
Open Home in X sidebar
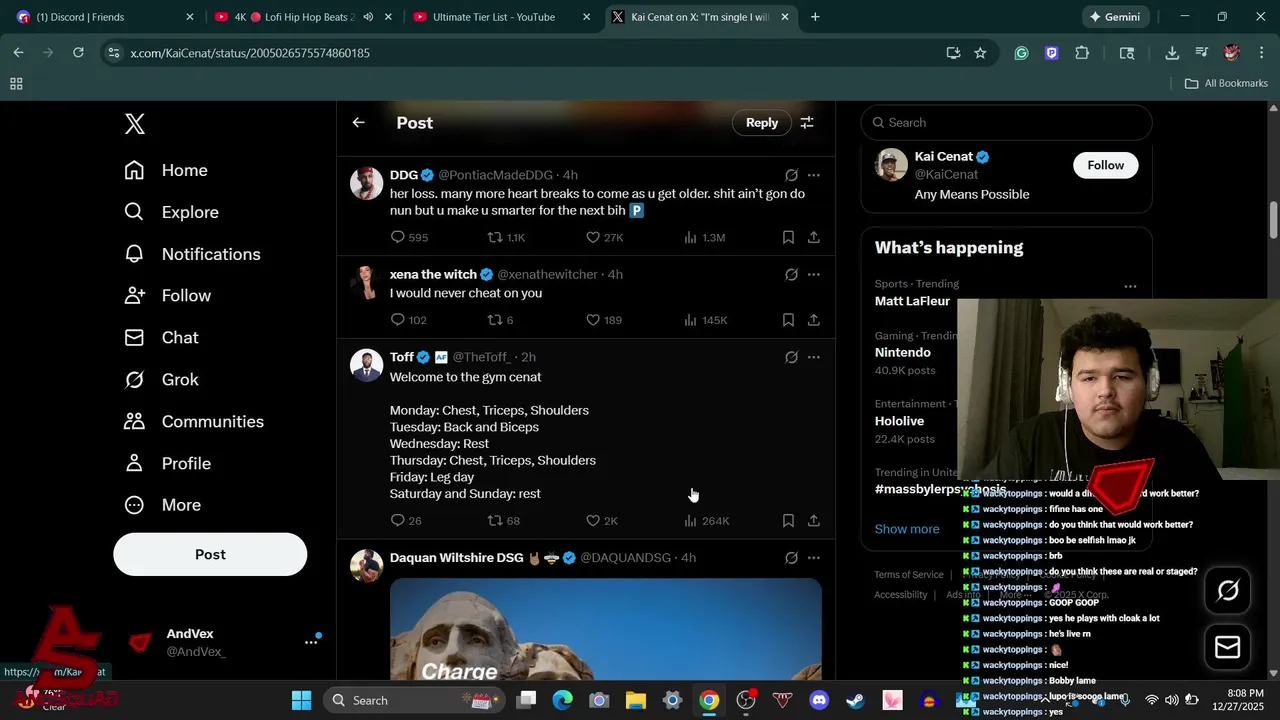(x=166, y=170)
